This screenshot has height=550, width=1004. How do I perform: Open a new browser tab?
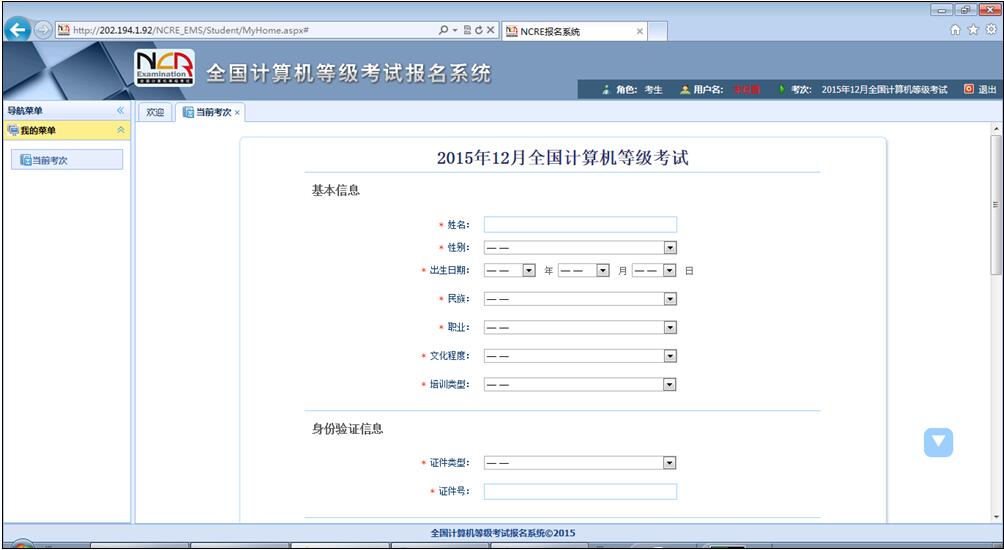pos(658,31)
